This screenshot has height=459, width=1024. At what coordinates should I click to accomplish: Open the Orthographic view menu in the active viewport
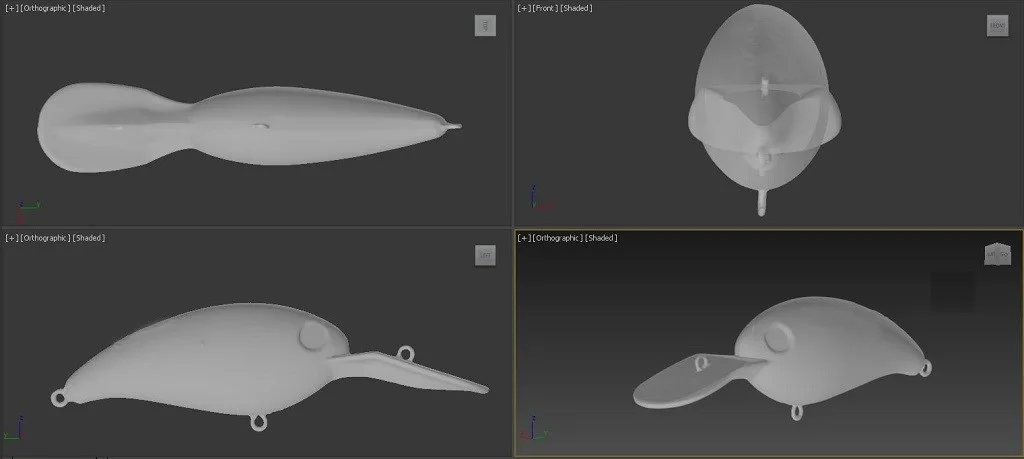[557, 238]
